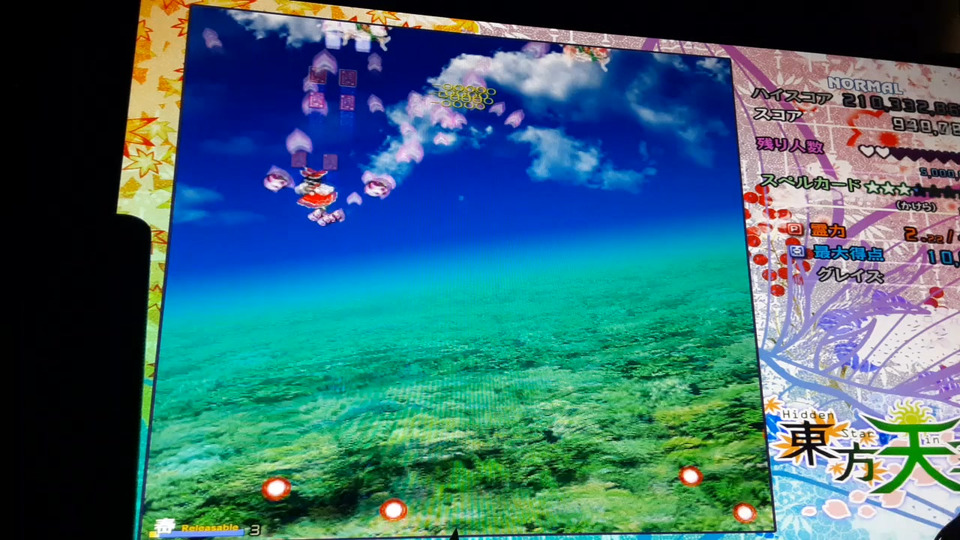Click the 残り人数 lives label
Viewport: 960px width, 540px height.
(790, 144)
